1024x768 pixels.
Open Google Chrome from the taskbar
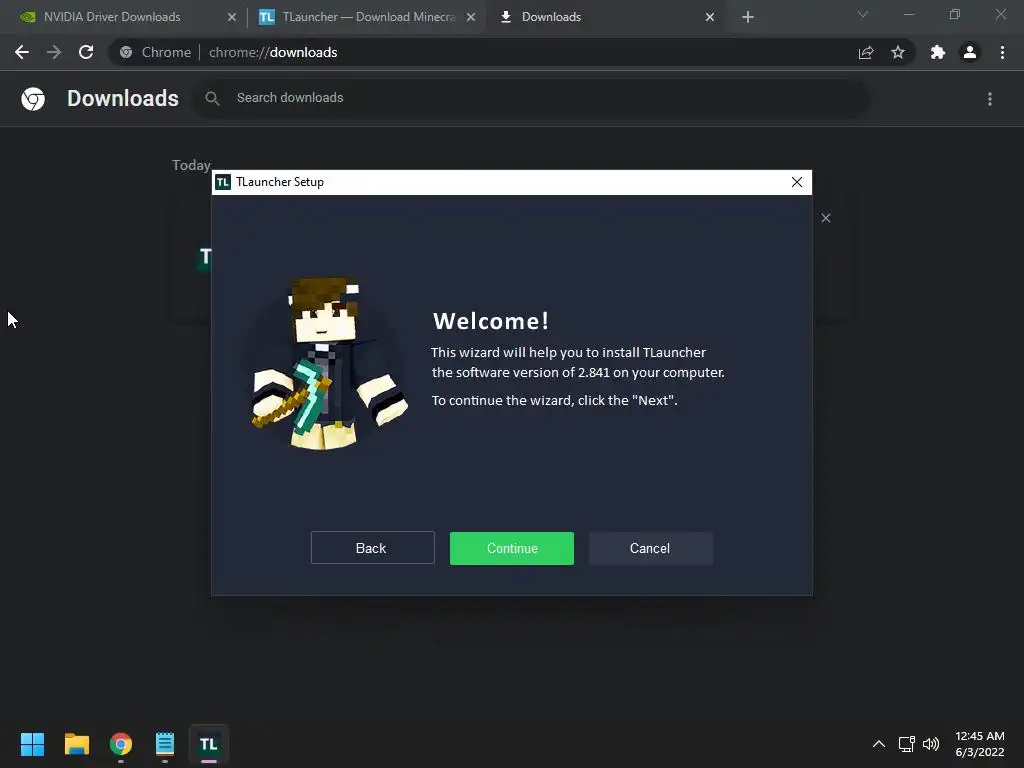(x=121, y=744)
